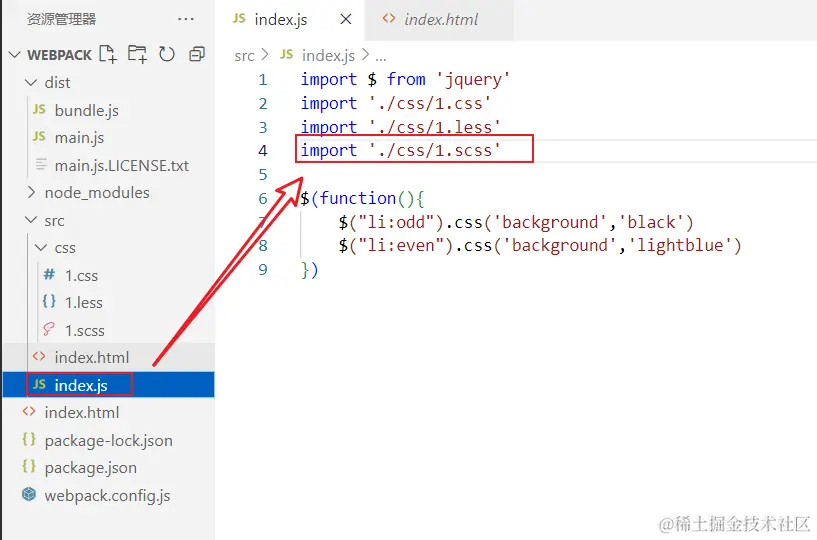The width and height of the screenshot is (817, 540).
Task: Click the $(function(){ line
Action: (x=363, y=199)
